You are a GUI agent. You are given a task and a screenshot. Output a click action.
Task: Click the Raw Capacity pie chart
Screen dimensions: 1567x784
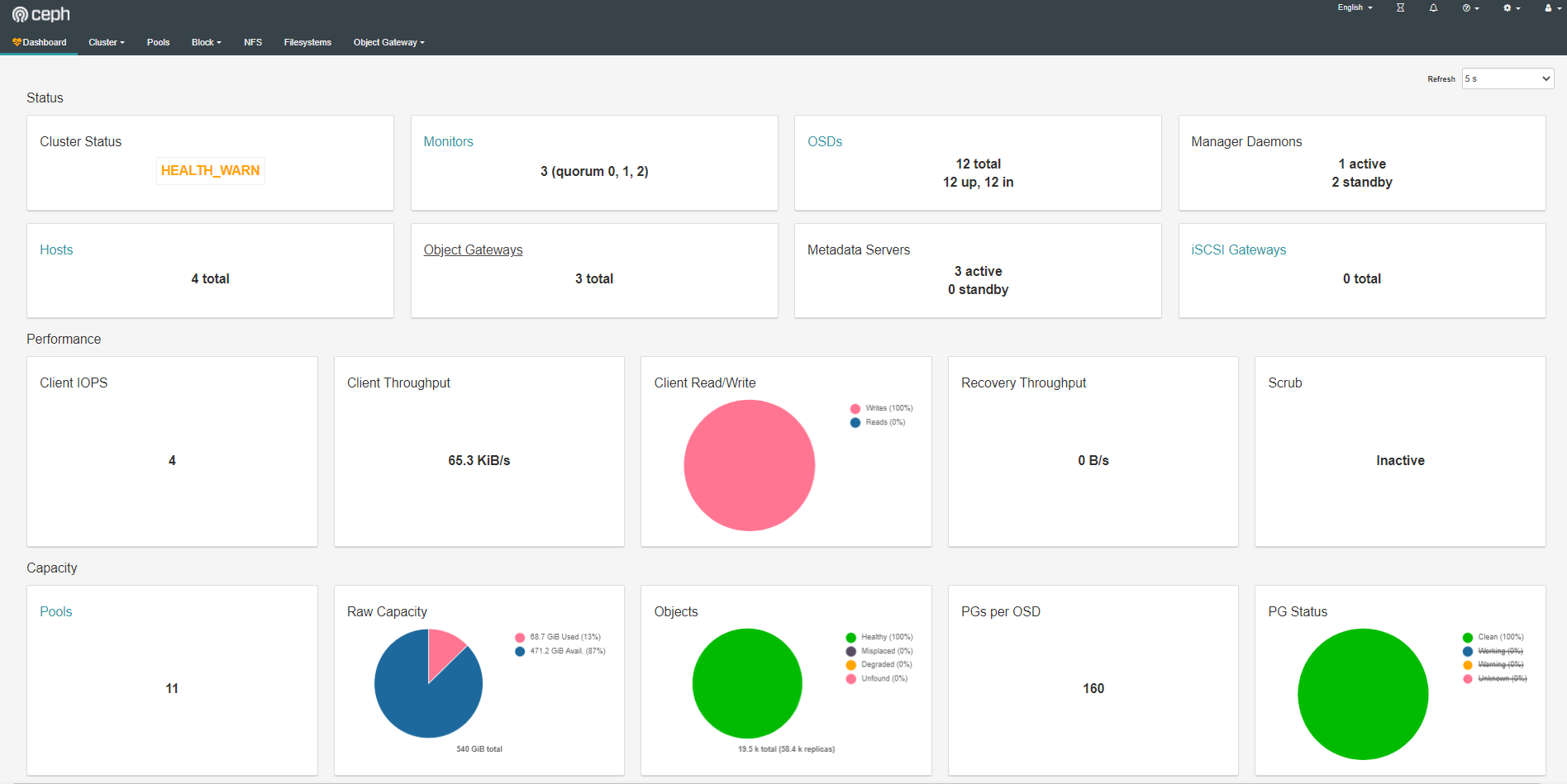click(x=428, y=683)
